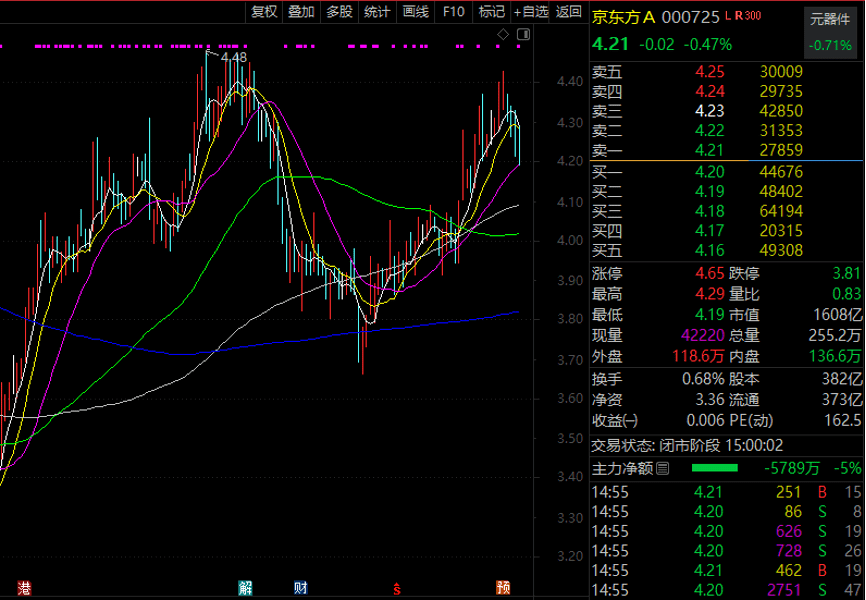
Task: Open F10 company information
Action: pos(454,12)
